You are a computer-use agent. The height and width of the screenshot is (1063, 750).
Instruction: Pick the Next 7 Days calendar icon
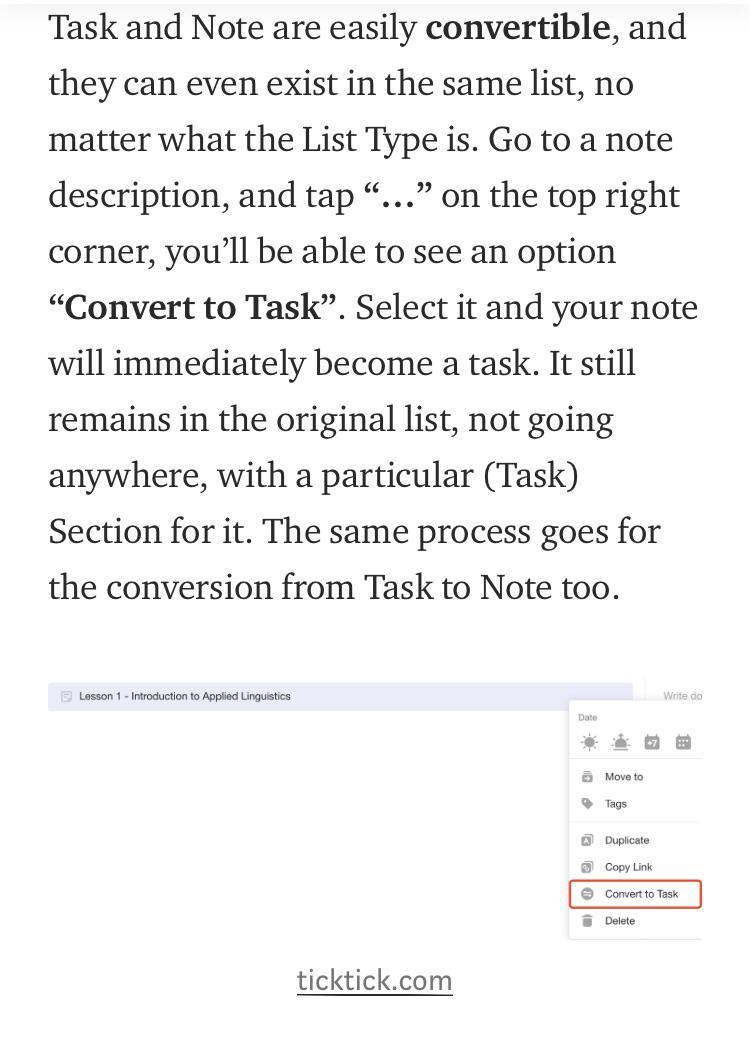click(652, 742)
